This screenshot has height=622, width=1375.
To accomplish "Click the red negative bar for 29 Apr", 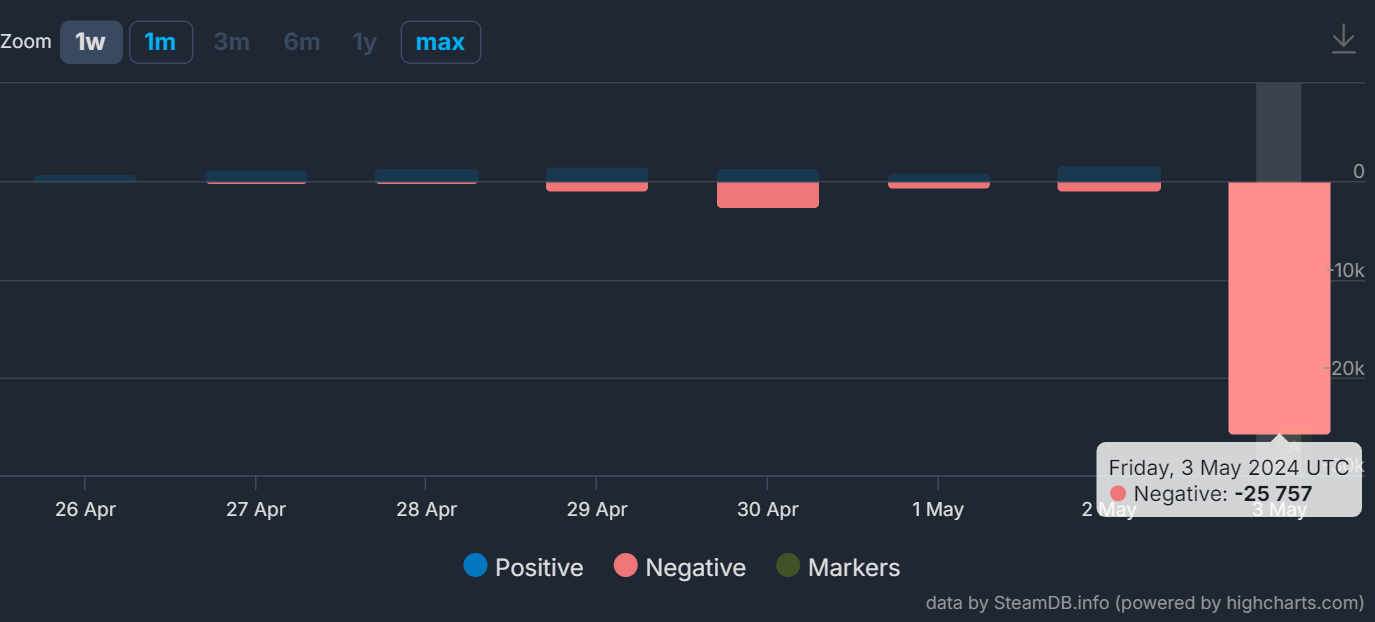I will tap(597, 186).
